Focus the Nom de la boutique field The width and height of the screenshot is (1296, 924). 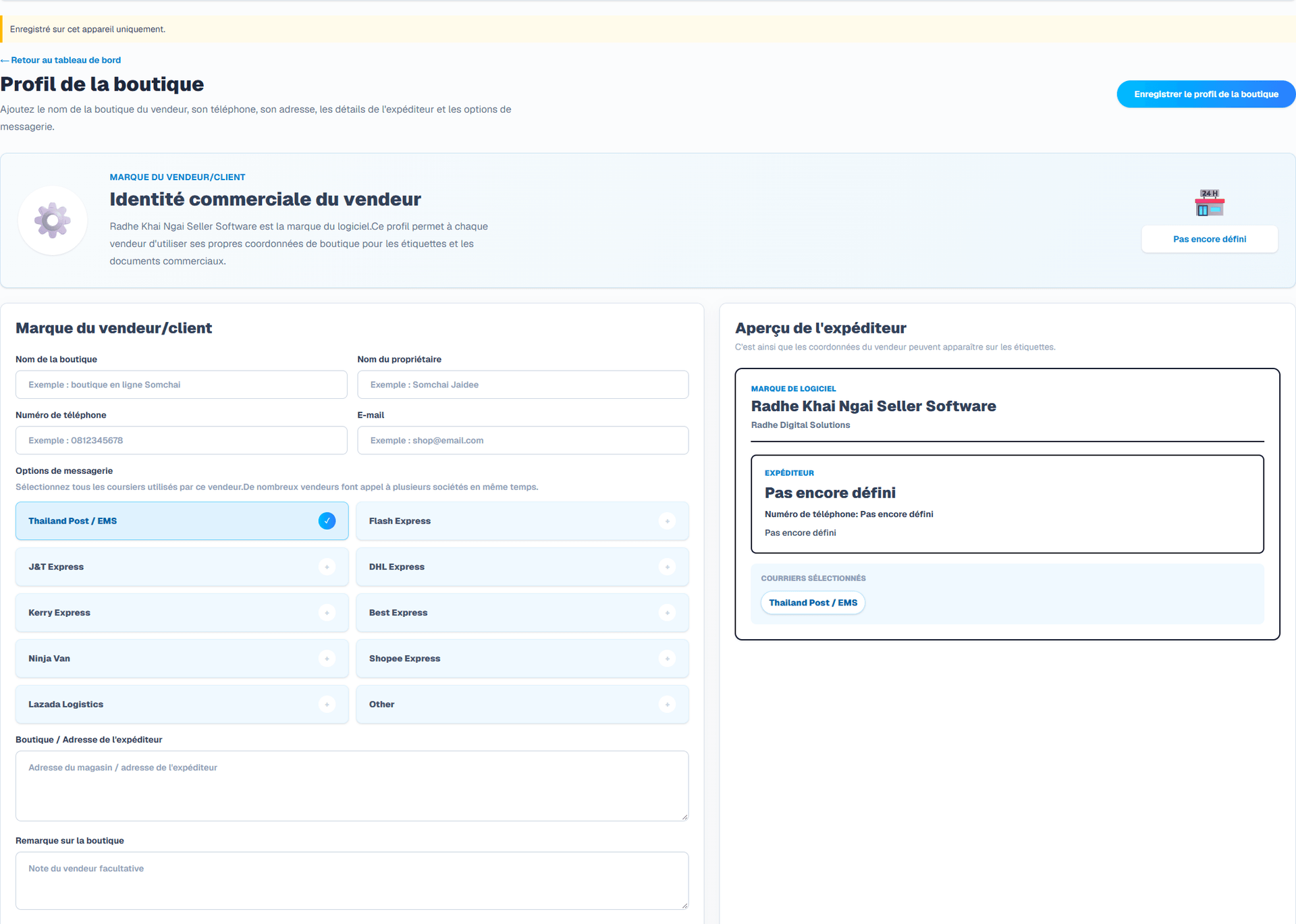point(182,385)
